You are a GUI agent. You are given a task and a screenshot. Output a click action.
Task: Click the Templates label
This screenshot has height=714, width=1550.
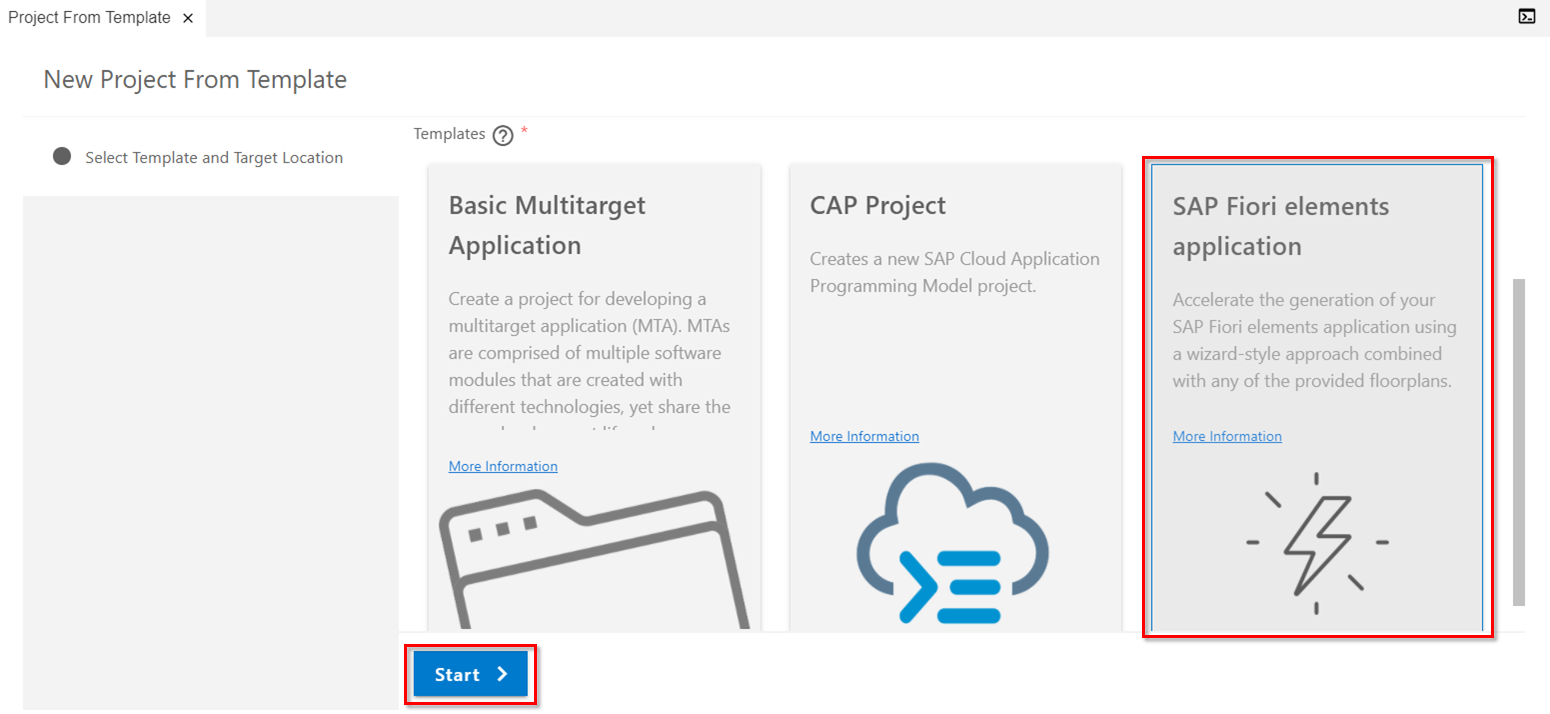point(449,134)
